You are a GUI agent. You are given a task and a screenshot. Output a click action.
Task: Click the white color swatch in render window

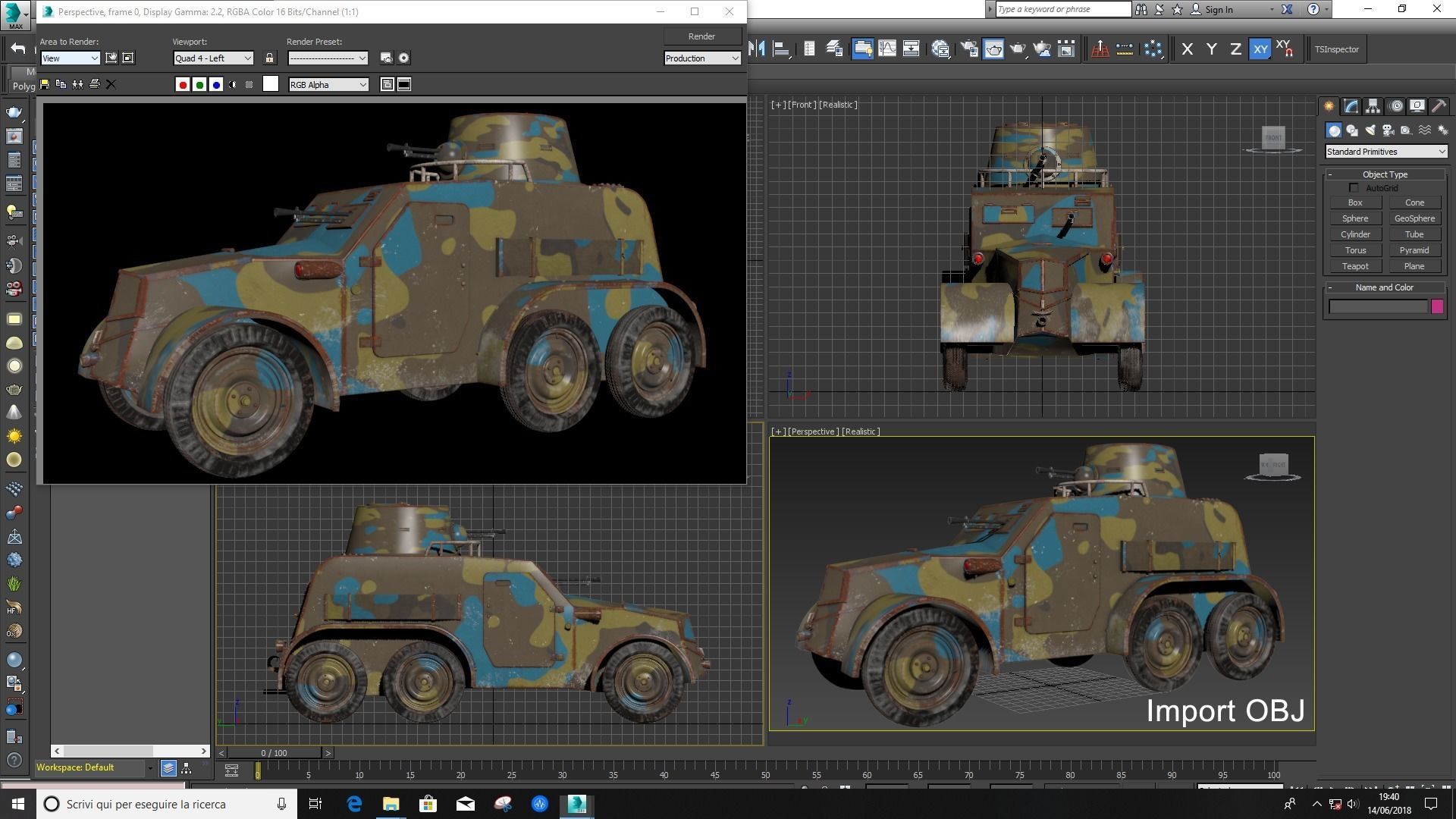271,84
